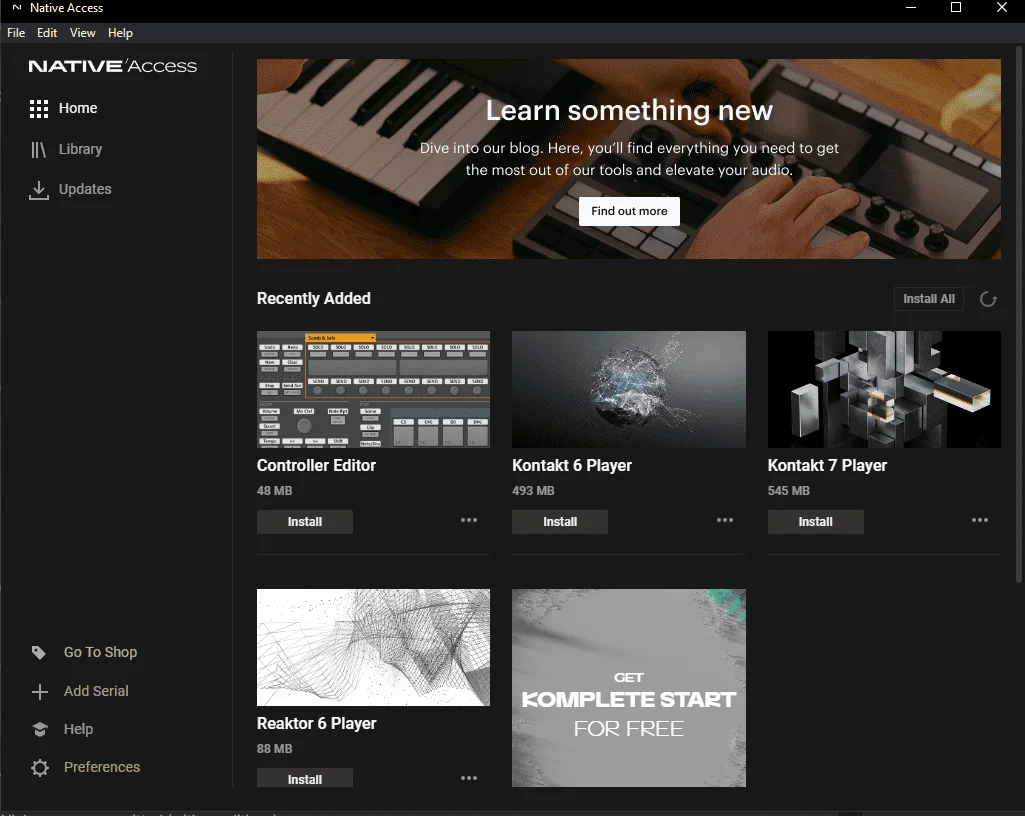Refresh the Recently Added list
Image resolution: width=1025 pixels, height=816 pixels.
pos(988,299)
